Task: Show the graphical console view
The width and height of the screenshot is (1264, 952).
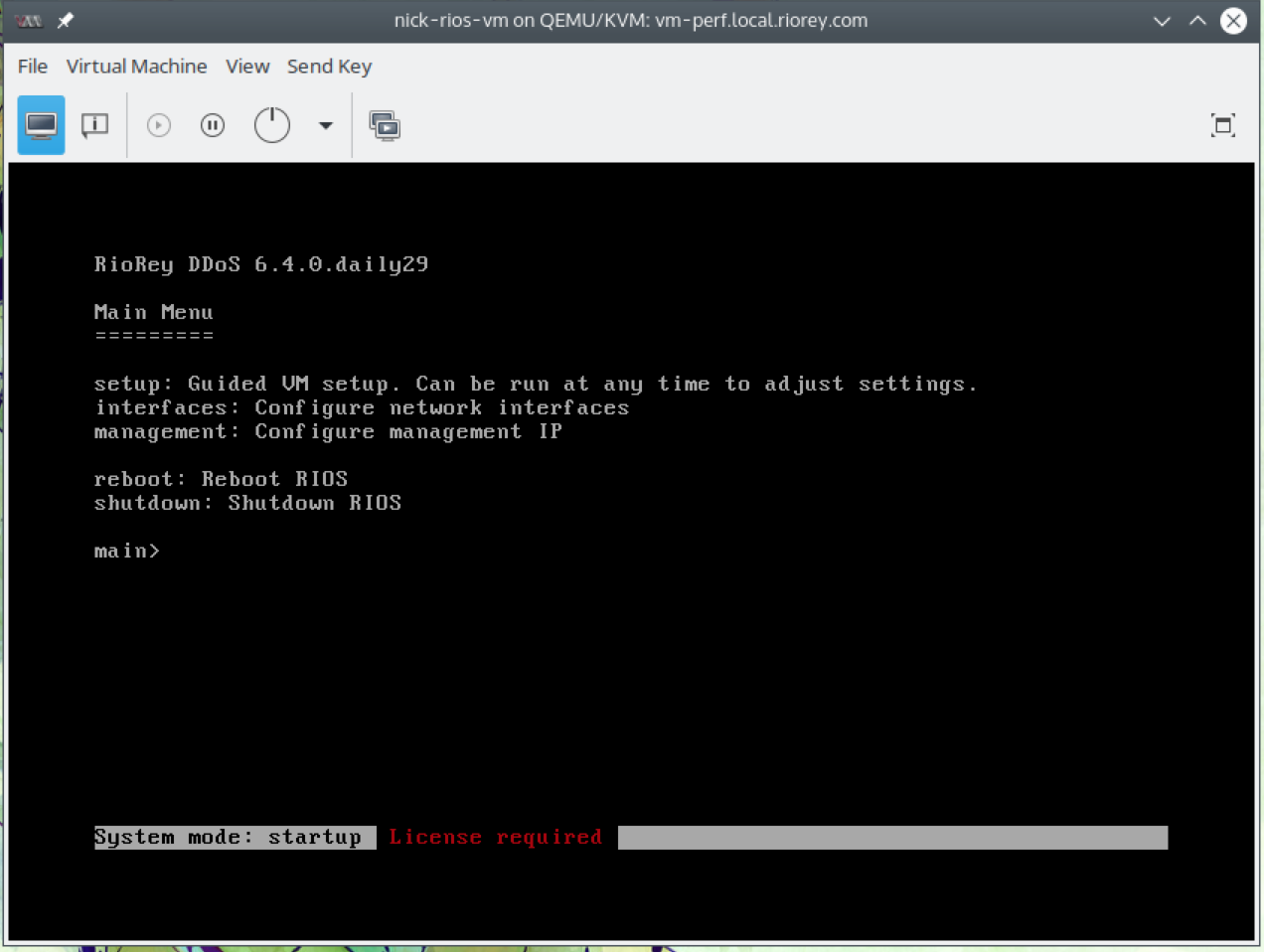Action: coord(41,125)
